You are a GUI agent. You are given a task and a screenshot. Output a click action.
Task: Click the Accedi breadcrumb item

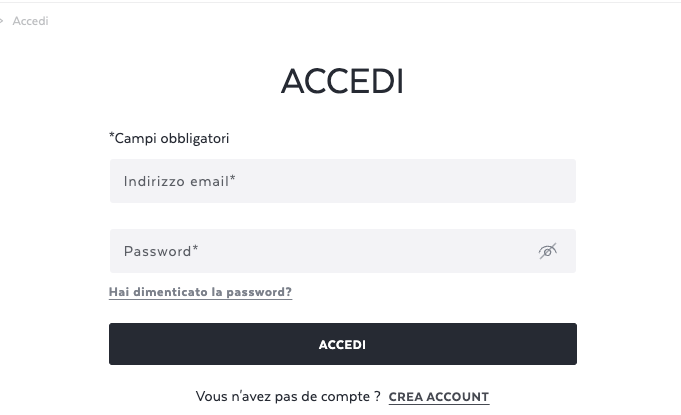(x=30, y=21)
